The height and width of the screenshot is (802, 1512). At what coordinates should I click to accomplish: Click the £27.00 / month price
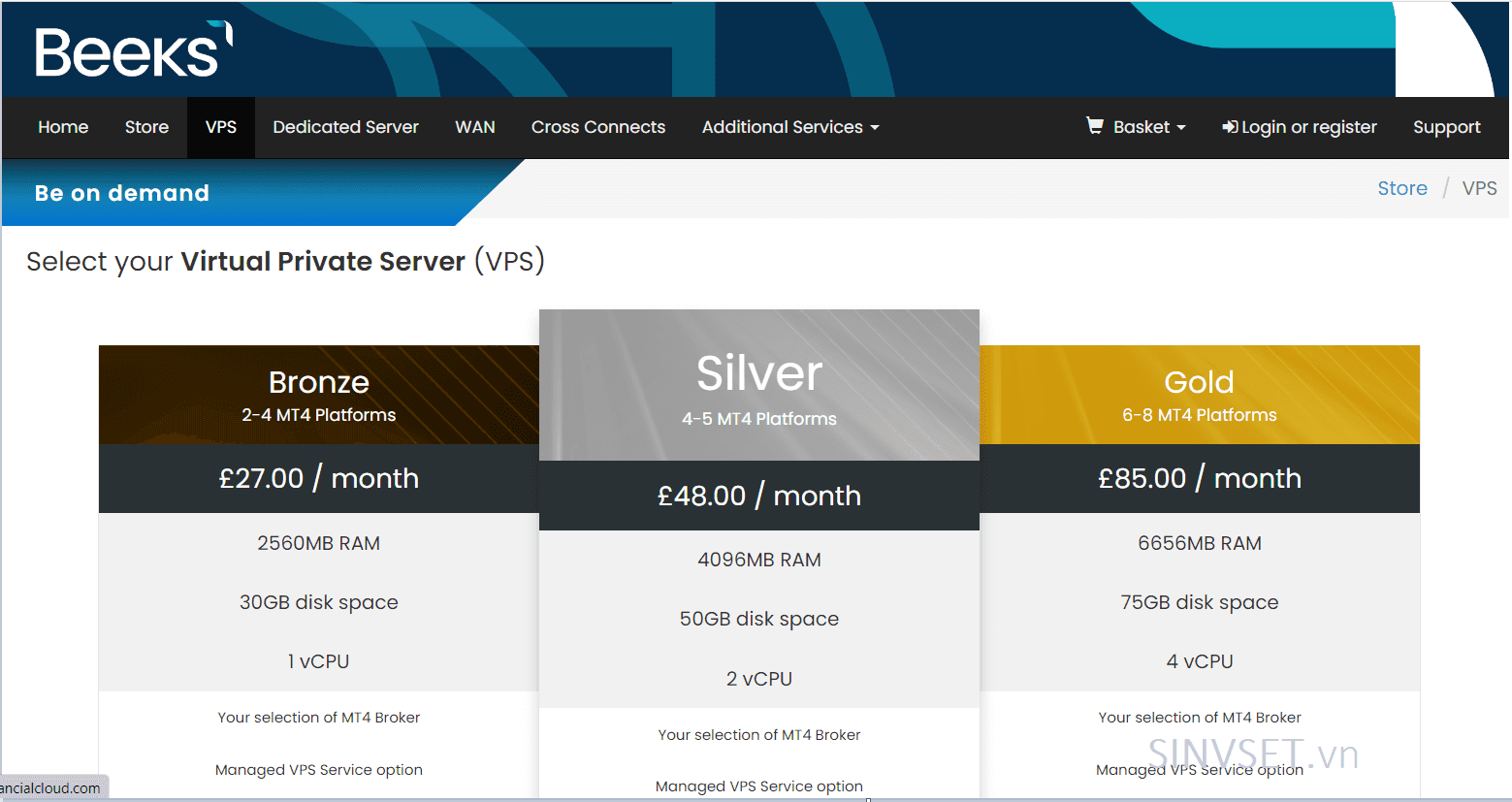[x=319, y=478]
